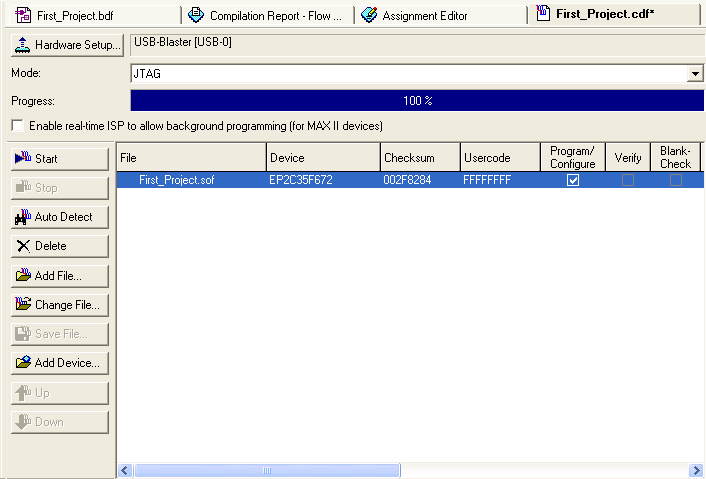Click the Stop button
706x479 pixels.
(x=59, y=188)
